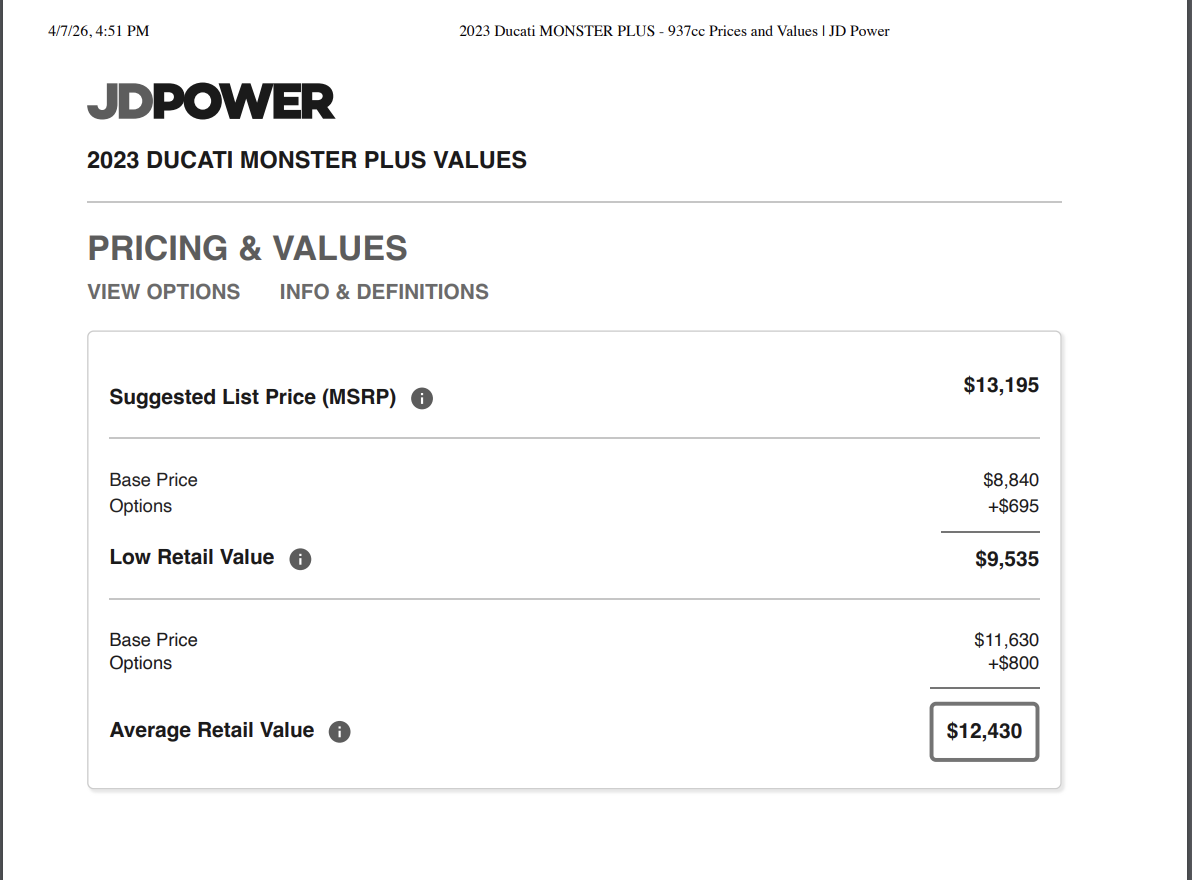Click the info icon next to Low Retail Value
Viewport: 1192px width, 880px height.
point(300,559)
